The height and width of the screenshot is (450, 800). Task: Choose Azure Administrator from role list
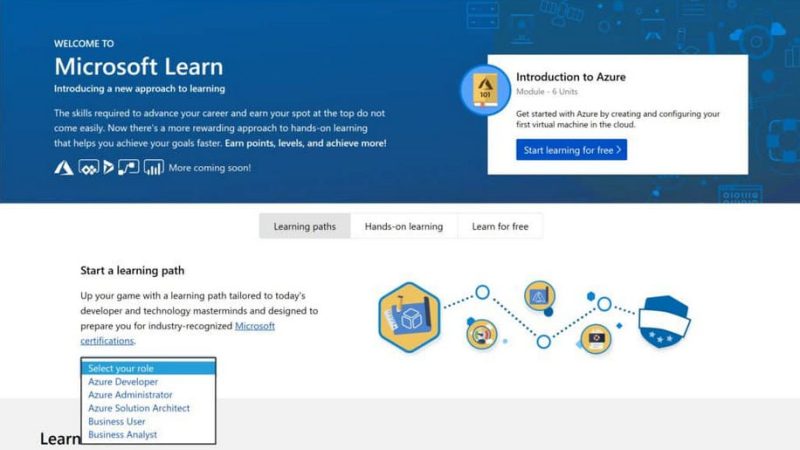click(130, 395)
